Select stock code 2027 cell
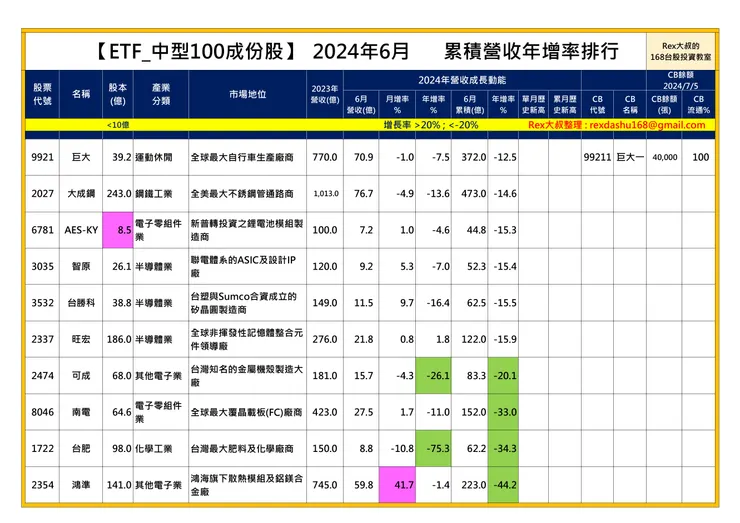Screen dimensions: 740x523 click(x=42, y=194)
